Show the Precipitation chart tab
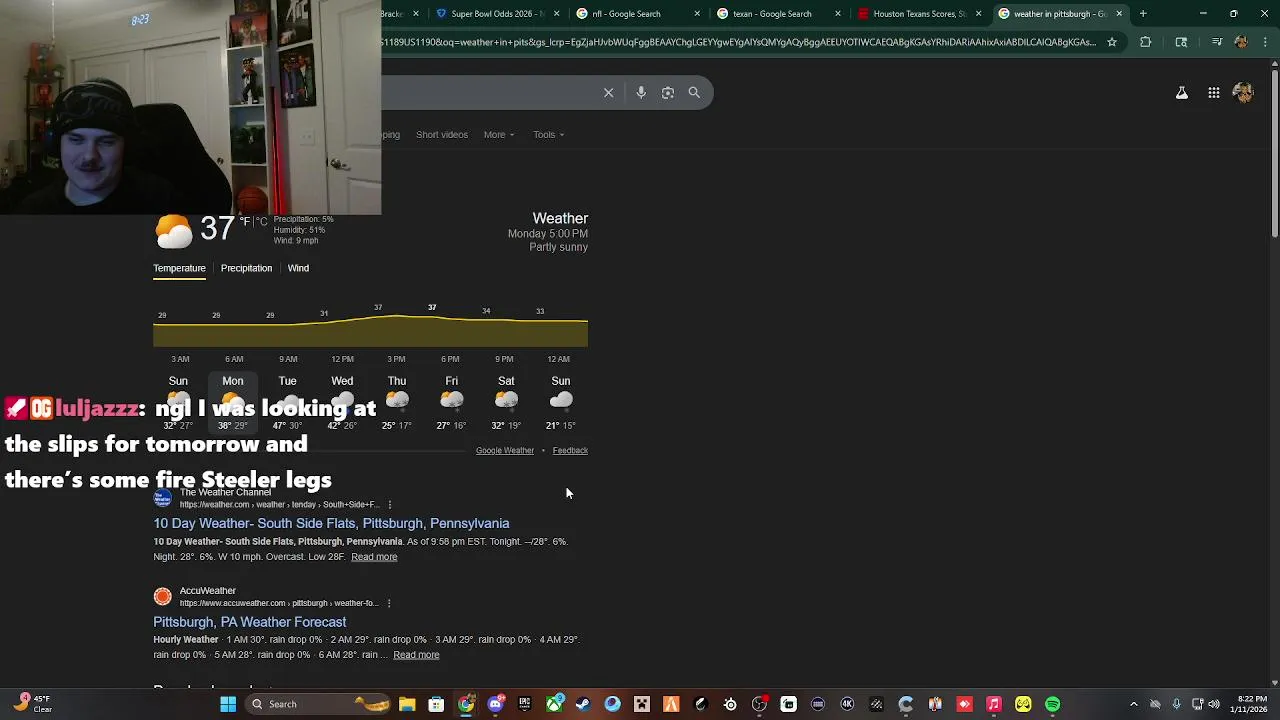The width and height of the screenshot is (1280, 720). pos(246,268)
